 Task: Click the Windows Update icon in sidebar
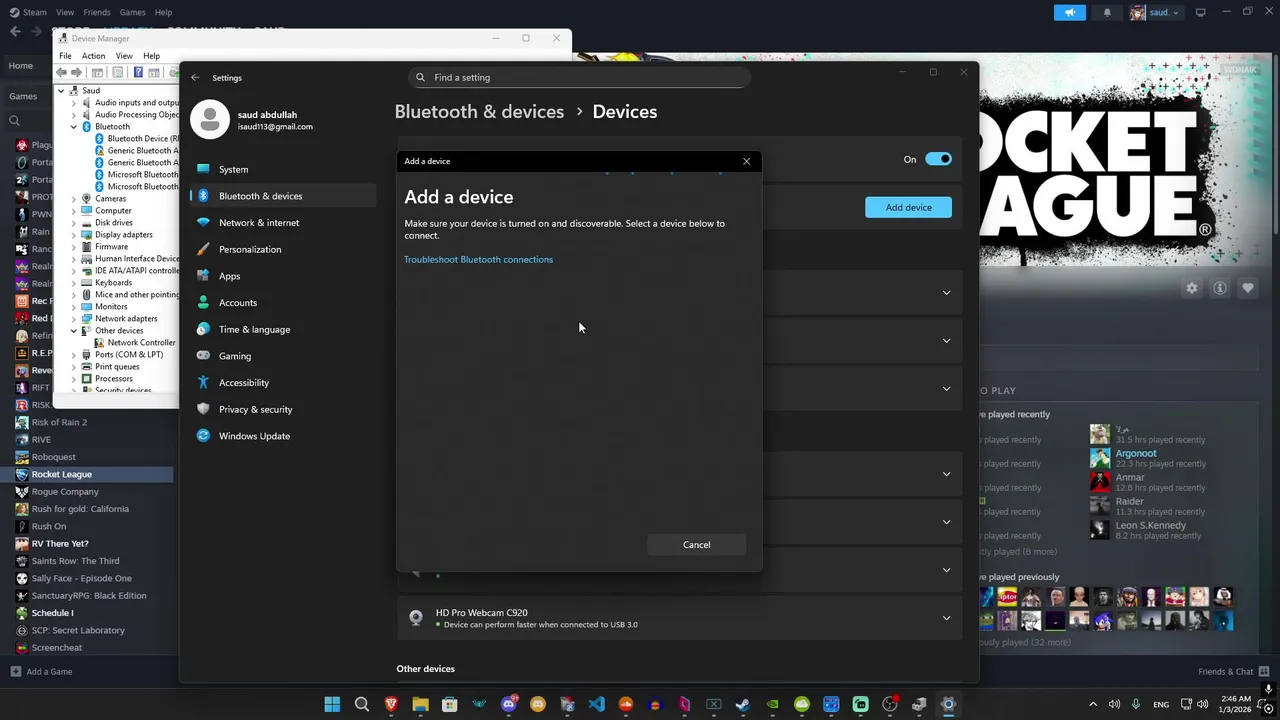click(x=203, y=436)
